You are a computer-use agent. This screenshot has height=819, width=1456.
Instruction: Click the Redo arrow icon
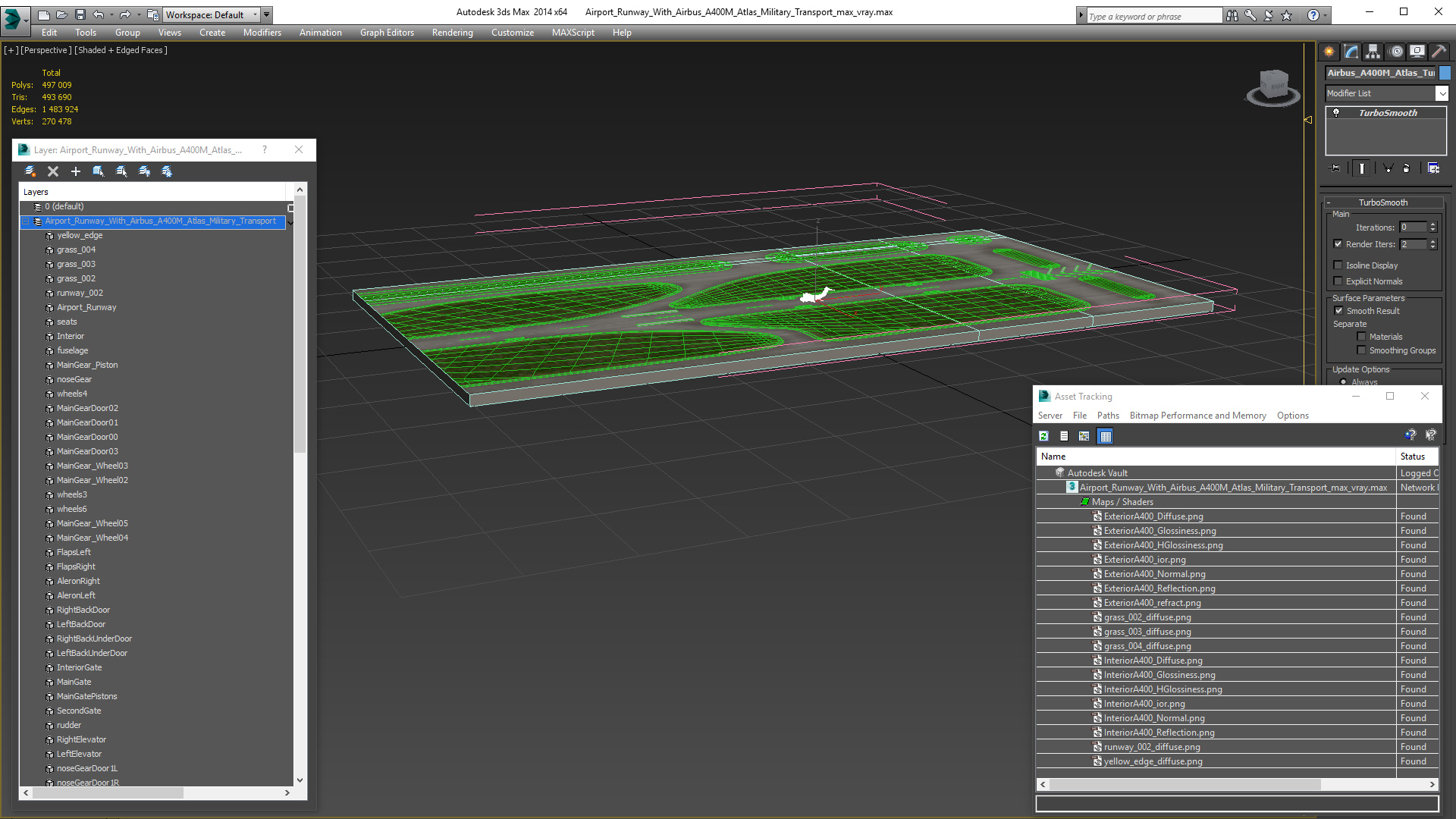pyautogui.click(x=124, y=14)
